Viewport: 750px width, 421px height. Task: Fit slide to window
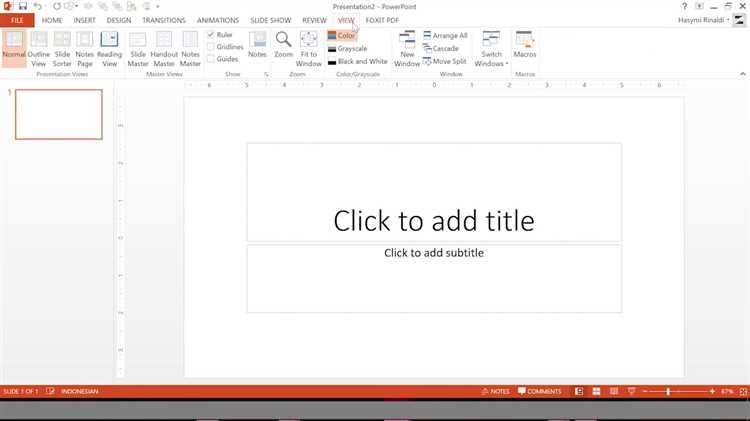(x=309, y=48)
